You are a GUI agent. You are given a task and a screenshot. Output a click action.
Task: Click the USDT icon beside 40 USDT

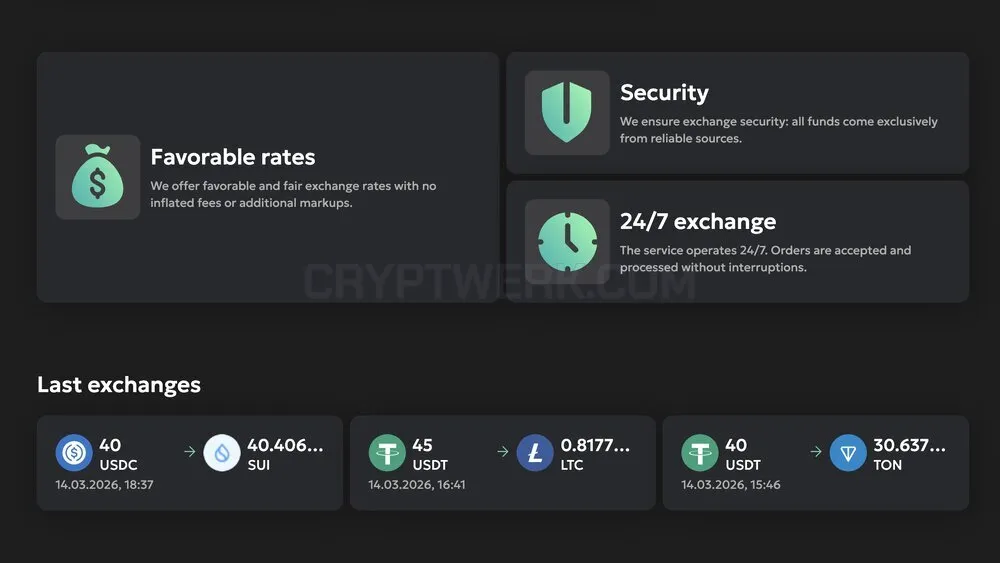700,453
